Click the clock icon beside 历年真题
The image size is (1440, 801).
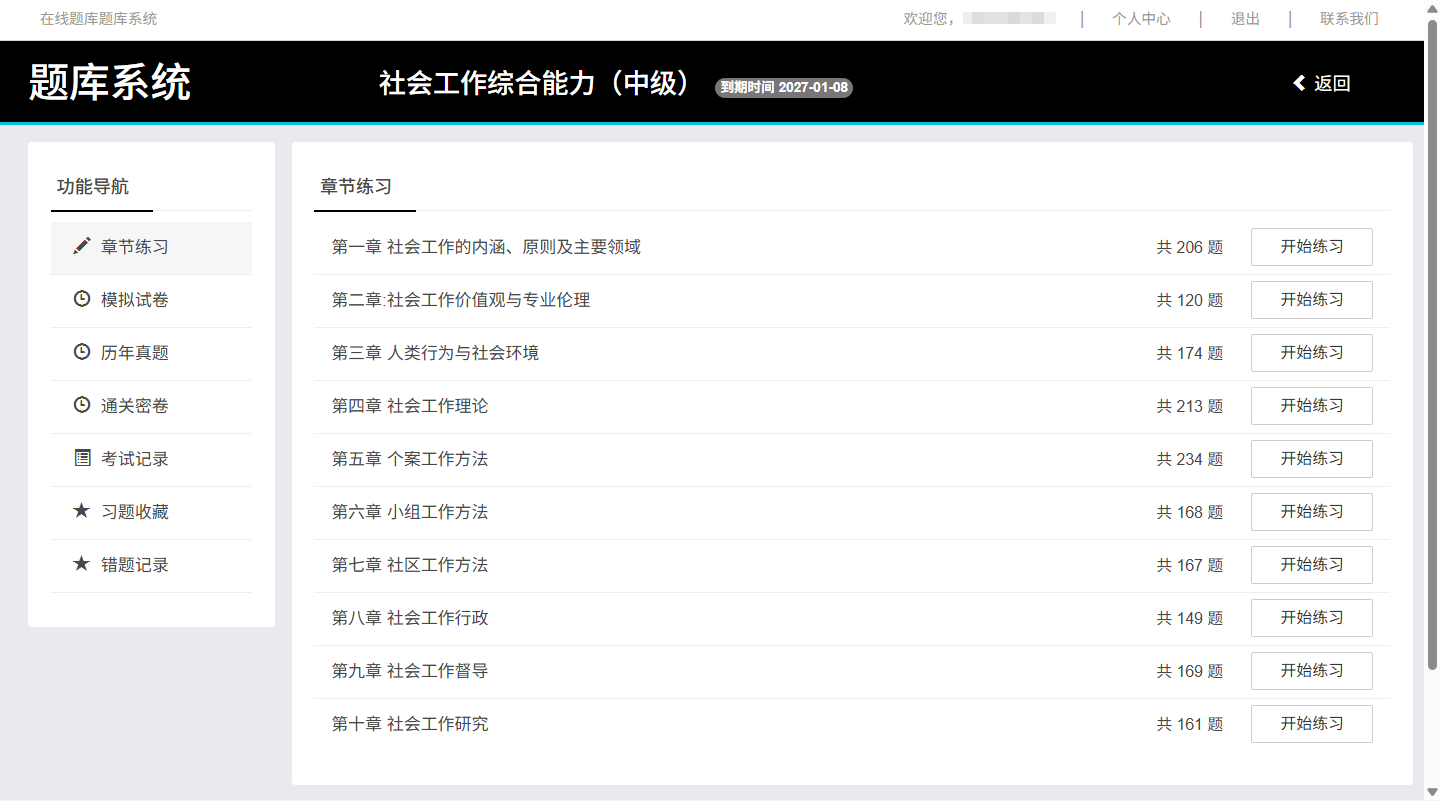click(82, 352)
